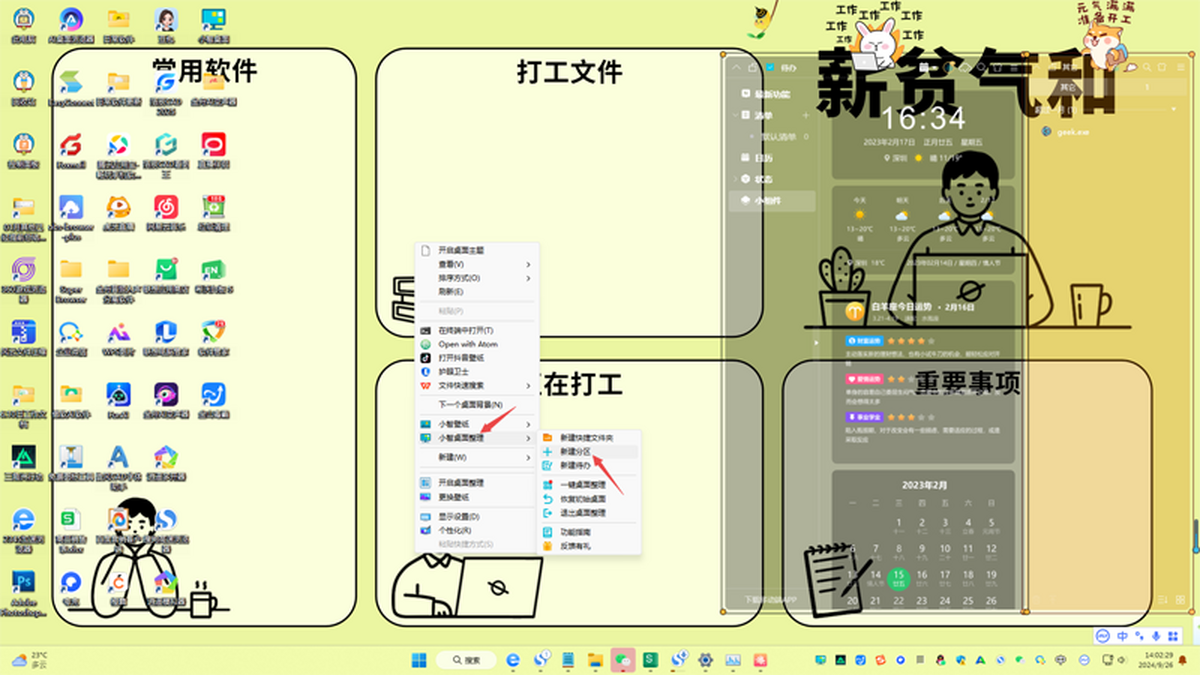Select 小组件 in the to-do widget sidebar
The image size is (1200, 675).
click(x=774, y=200)
